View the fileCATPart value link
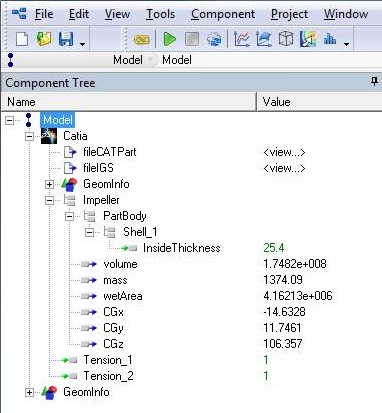Image resolution: width=382 pixels, height=413 pixels. click(284, 152)
